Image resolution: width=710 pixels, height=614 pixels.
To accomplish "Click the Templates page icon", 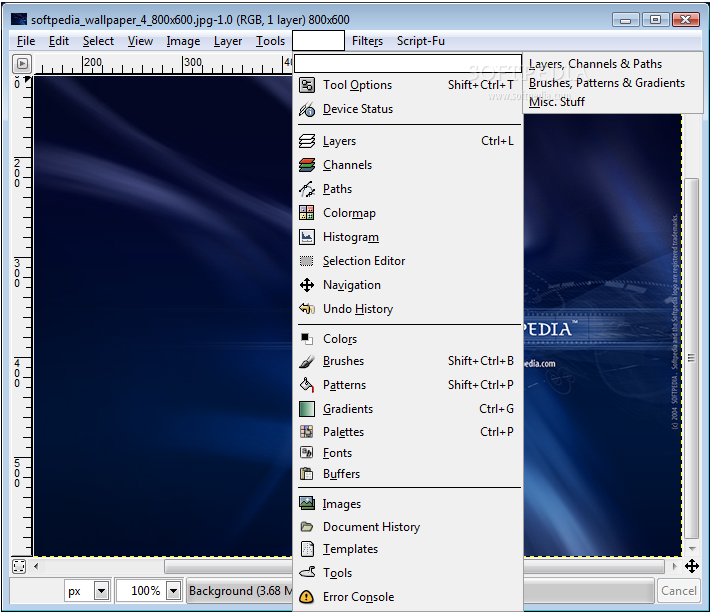I will coord(307,549).
